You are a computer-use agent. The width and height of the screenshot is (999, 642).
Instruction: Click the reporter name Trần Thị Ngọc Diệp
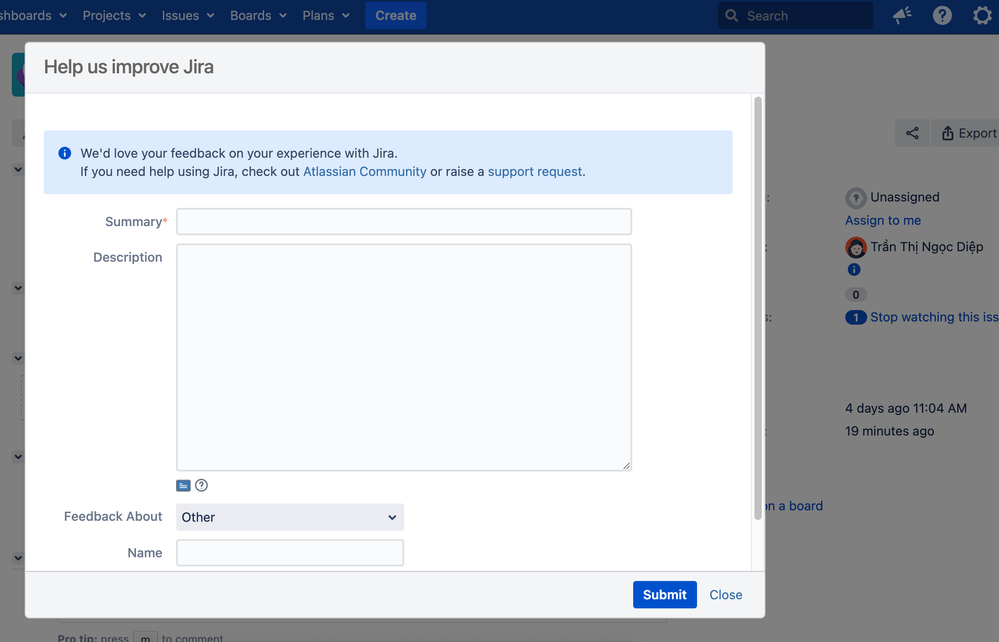(927, 247)
